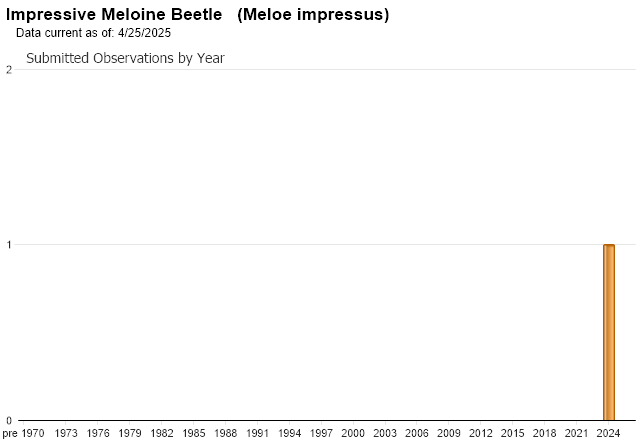Click the 'Impressive Meloine Beetle' heading

pos(114,14)
